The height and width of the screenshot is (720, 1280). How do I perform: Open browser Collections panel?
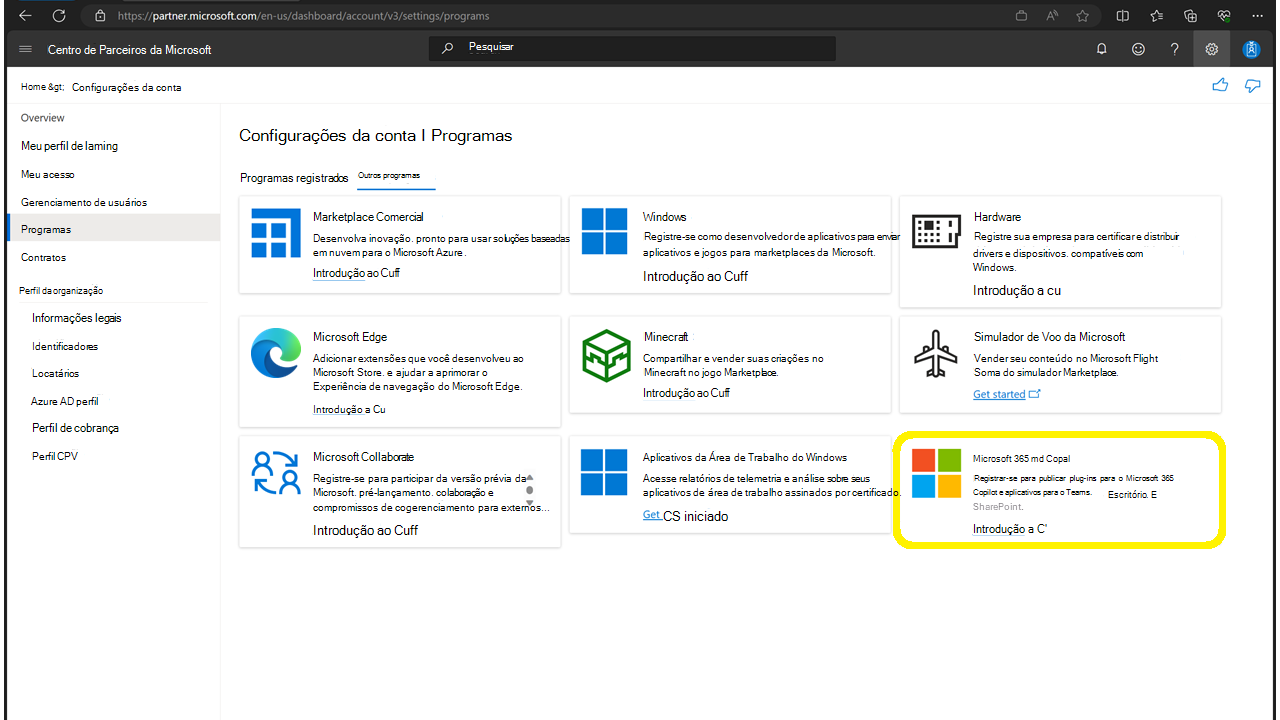[x=1190, y=16]
